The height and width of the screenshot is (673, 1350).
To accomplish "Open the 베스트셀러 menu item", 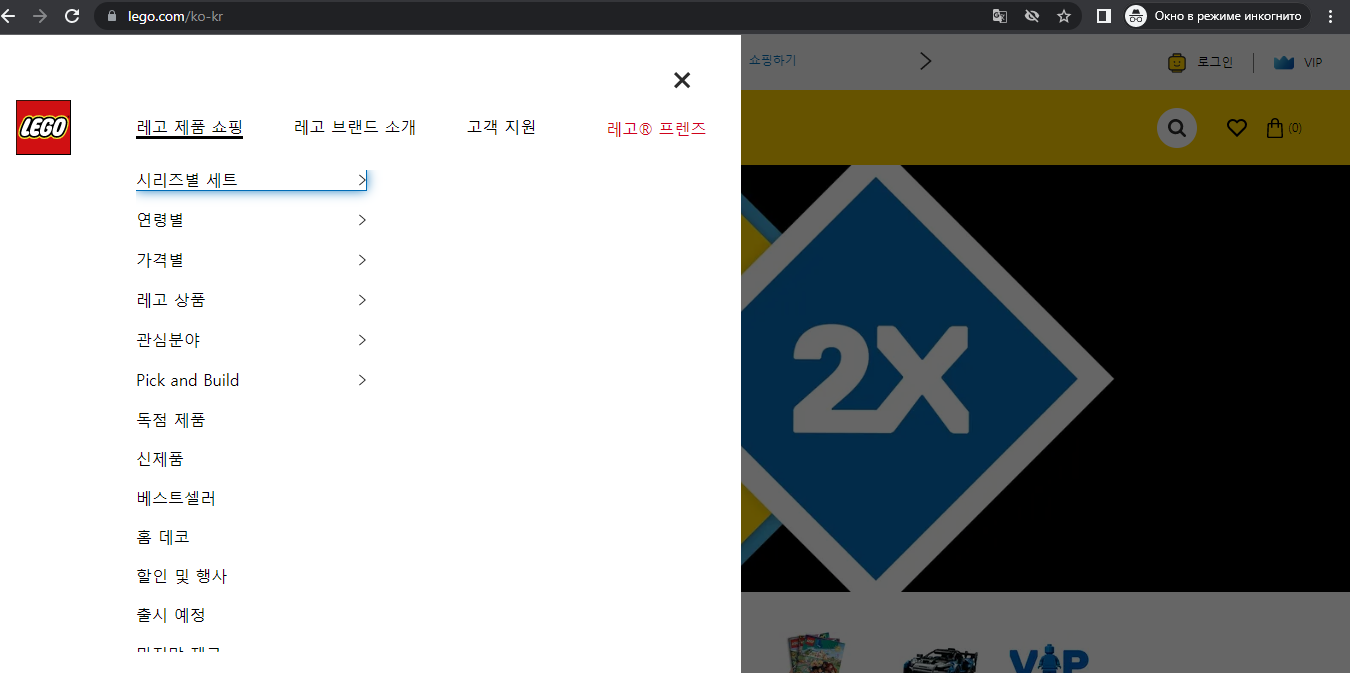I will [x=176, y=498].
